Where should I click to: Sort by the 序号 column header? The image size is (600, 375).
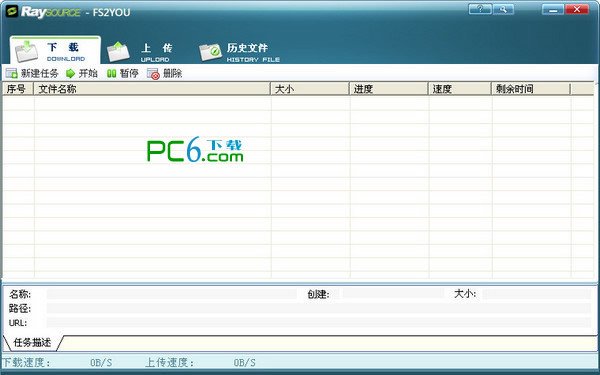coord(18,89)
